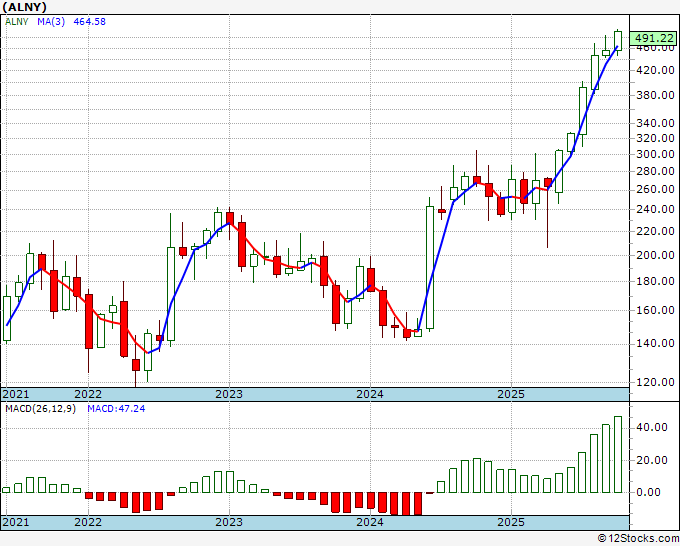
Task: Click the 2025 label on price timeline
Action: 511,394
